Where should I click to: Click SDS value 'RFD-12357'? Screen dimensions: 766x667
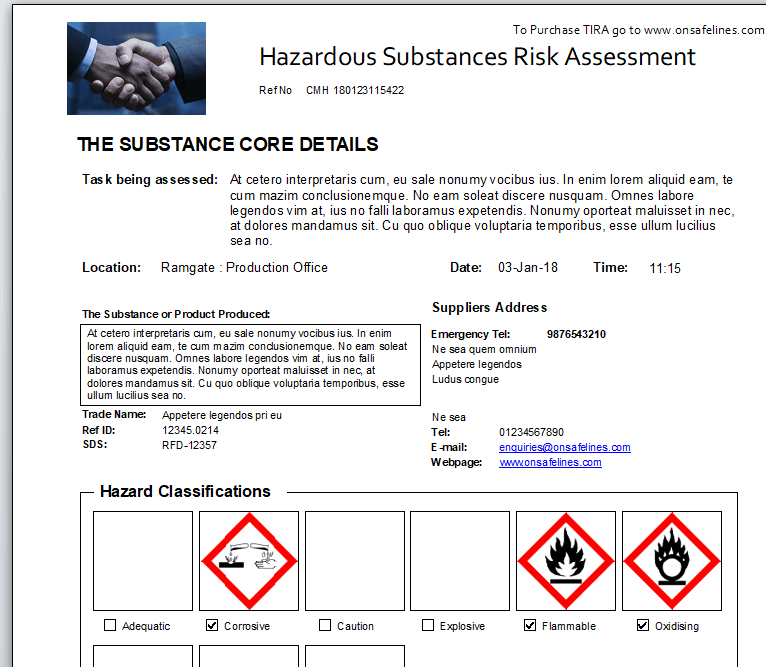pyautogui.click(x=189, y=445)
